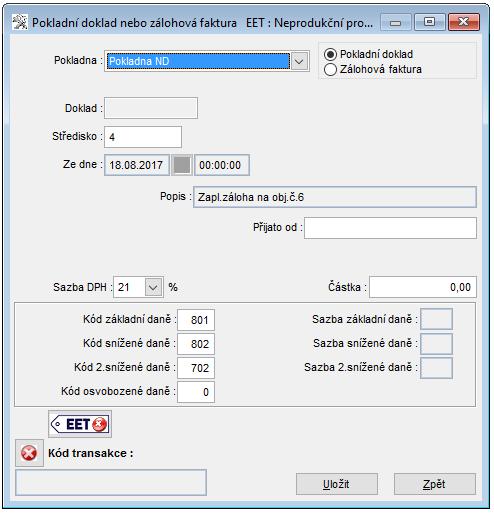Expand the Pokladna dropdown arrow
This screenshot has height=513, width=494.
299,61
